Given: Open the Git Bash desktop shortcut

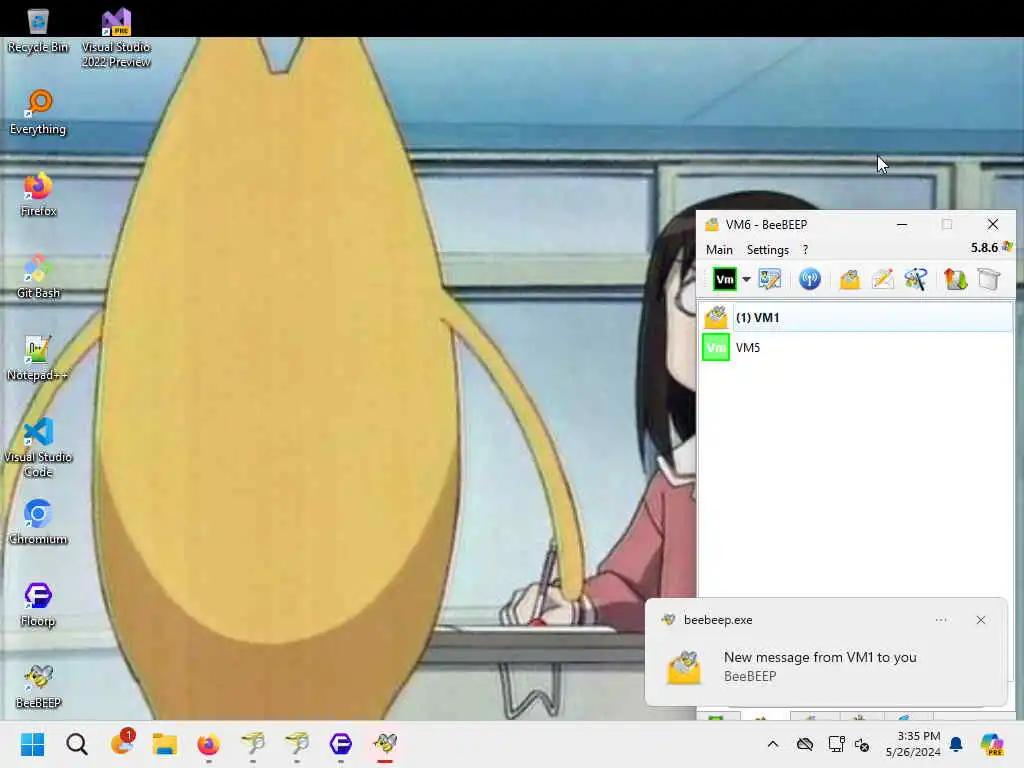Looking at the screenshot, I should click(x=38, y=276).
